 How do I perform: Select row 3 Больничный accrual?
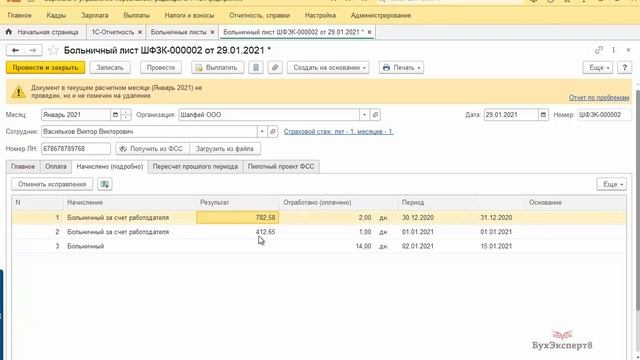(318, 246)
